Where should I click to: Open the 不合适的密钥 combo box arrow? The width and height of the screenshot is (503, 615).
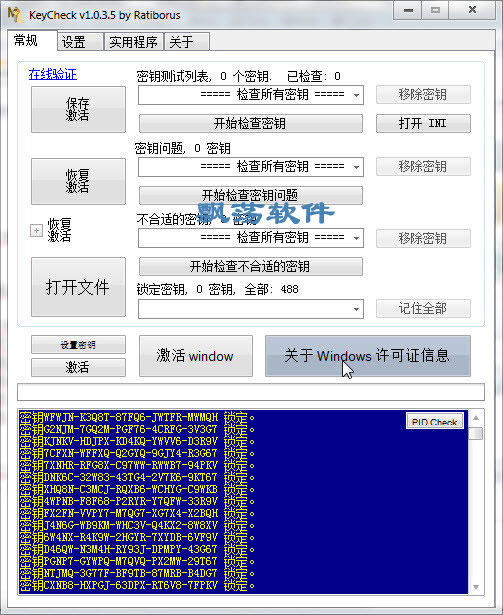(x=356, y=238)
